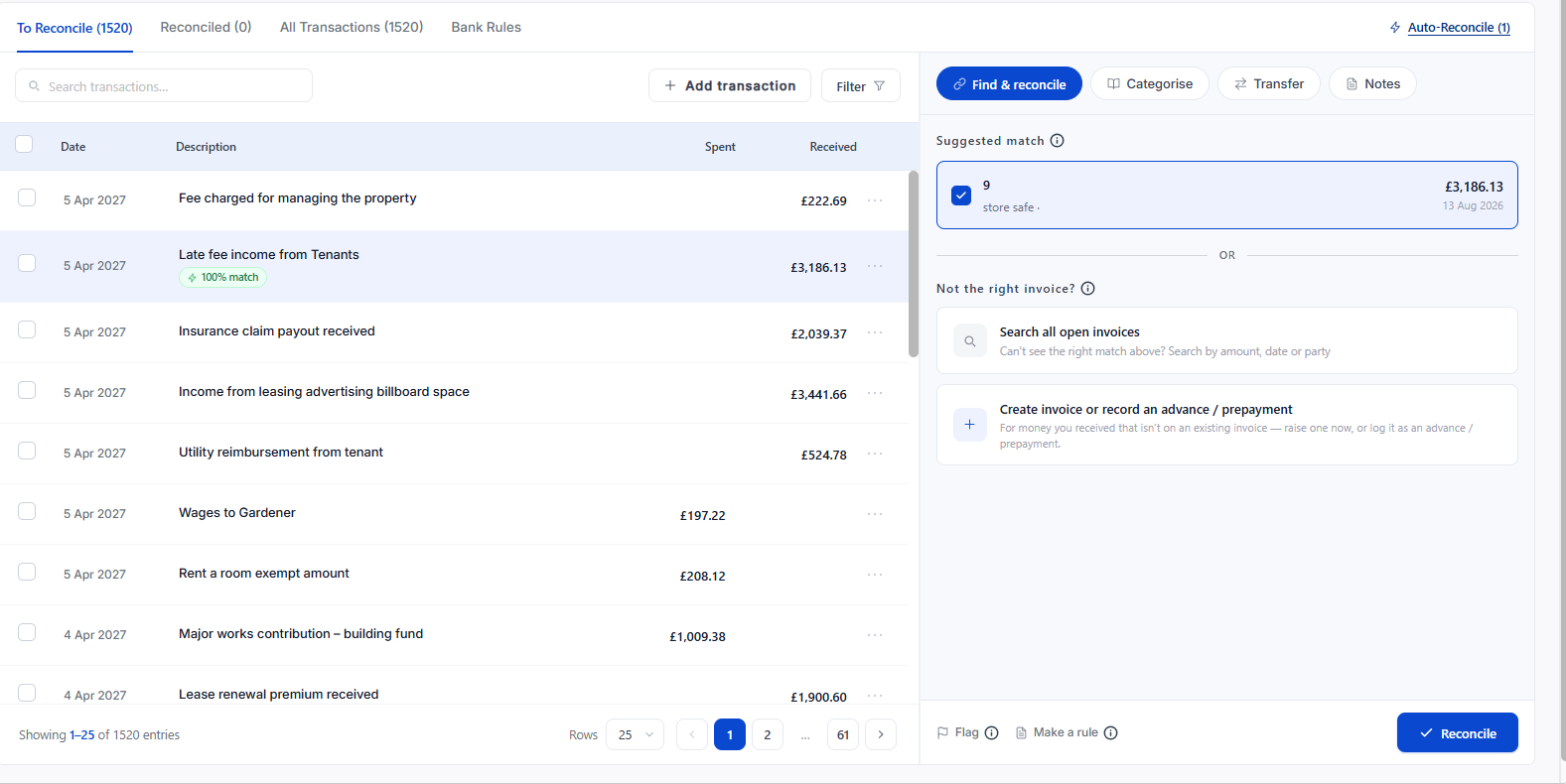
Task: Go to page 2
Action: 768,734
